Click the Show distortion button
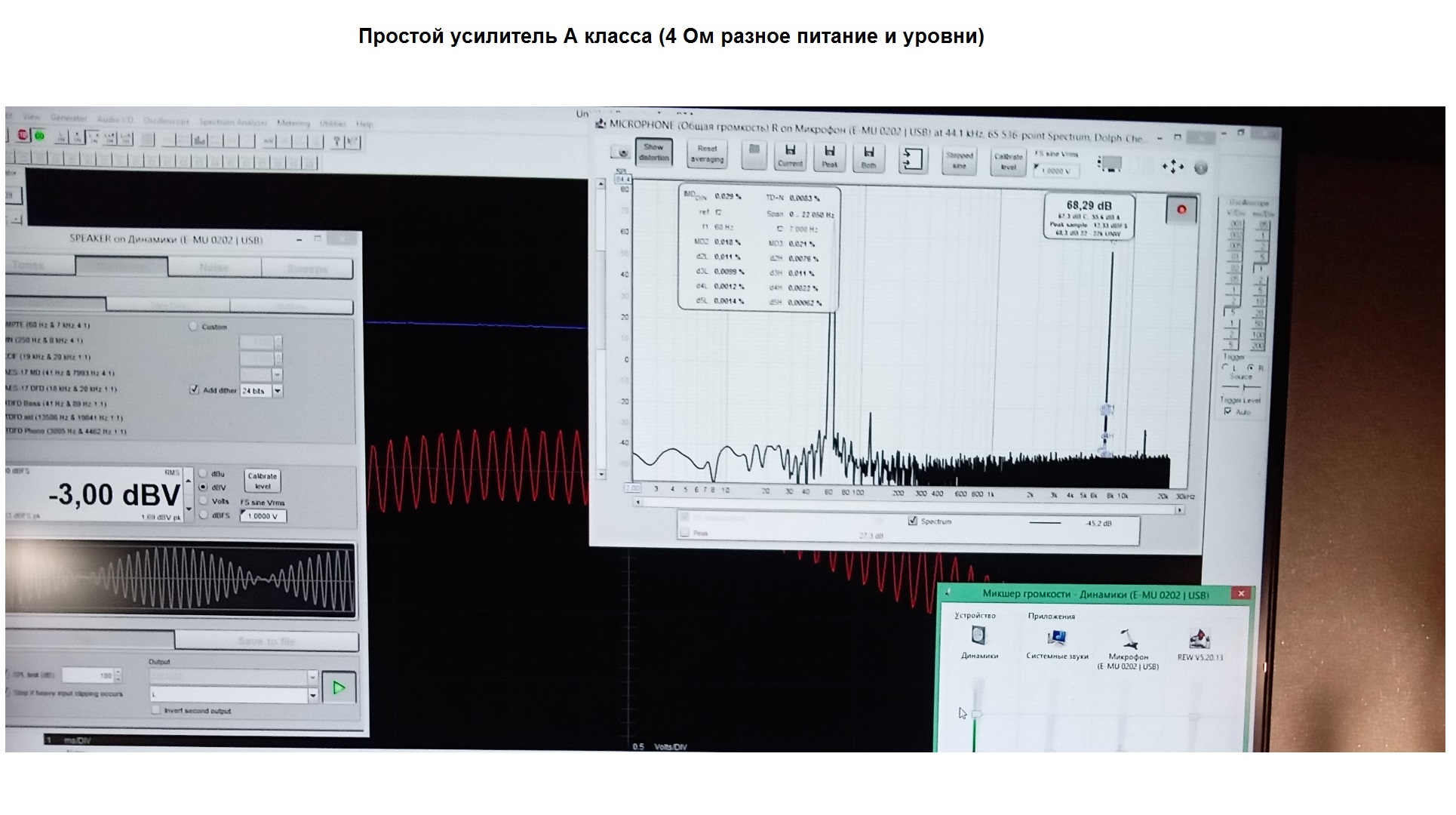 point(653,152)
